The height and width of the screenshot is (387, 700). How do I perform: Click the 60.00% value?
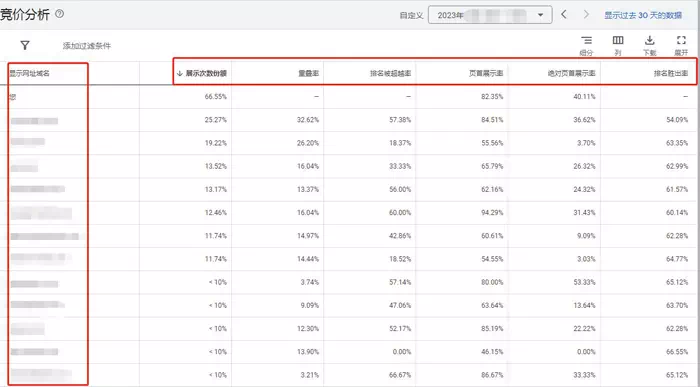[400, 212]
